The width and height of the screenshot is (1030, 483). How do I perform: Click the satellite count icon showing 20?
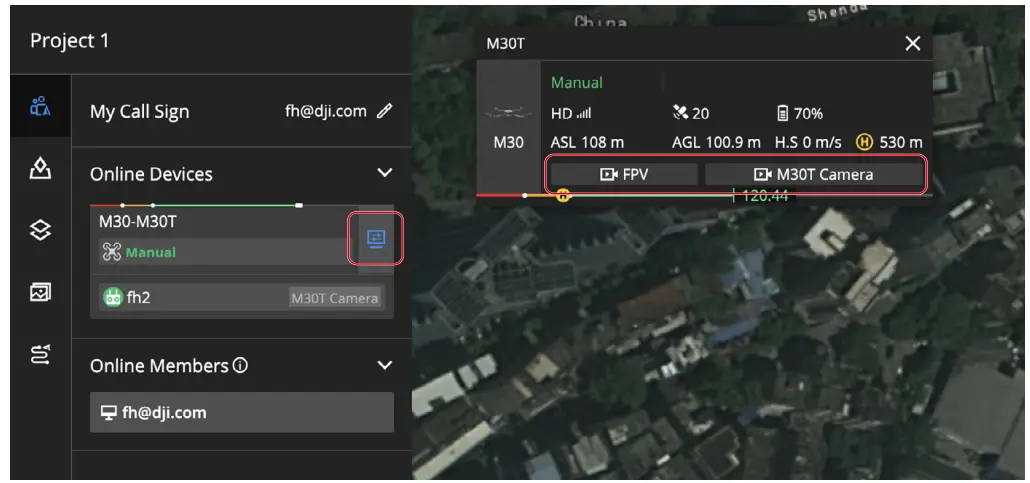[x=680, y=114]
